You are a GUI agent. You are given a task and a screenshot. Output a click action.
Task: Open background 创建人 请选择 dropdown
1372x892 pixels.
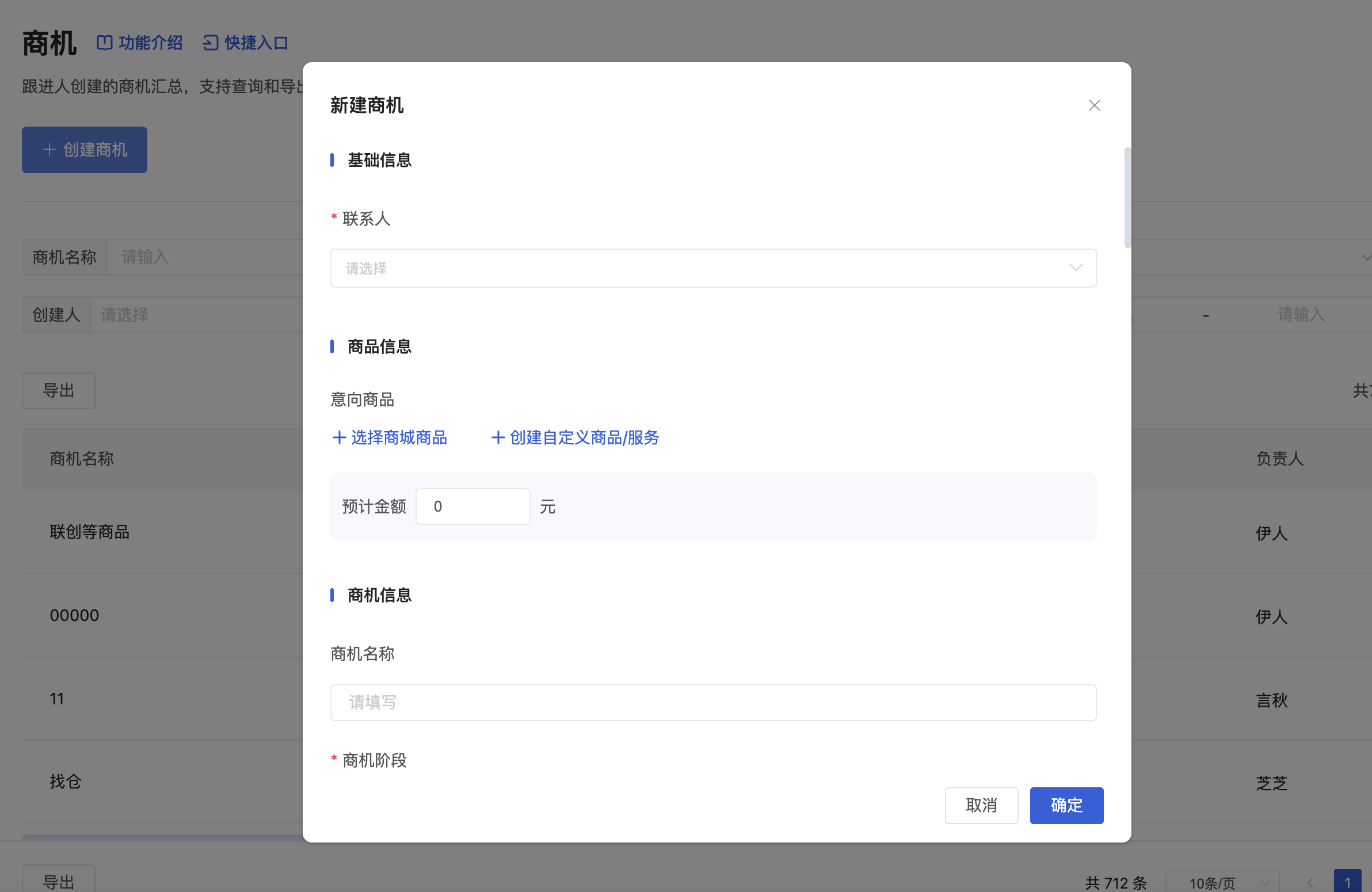point(196,315)
